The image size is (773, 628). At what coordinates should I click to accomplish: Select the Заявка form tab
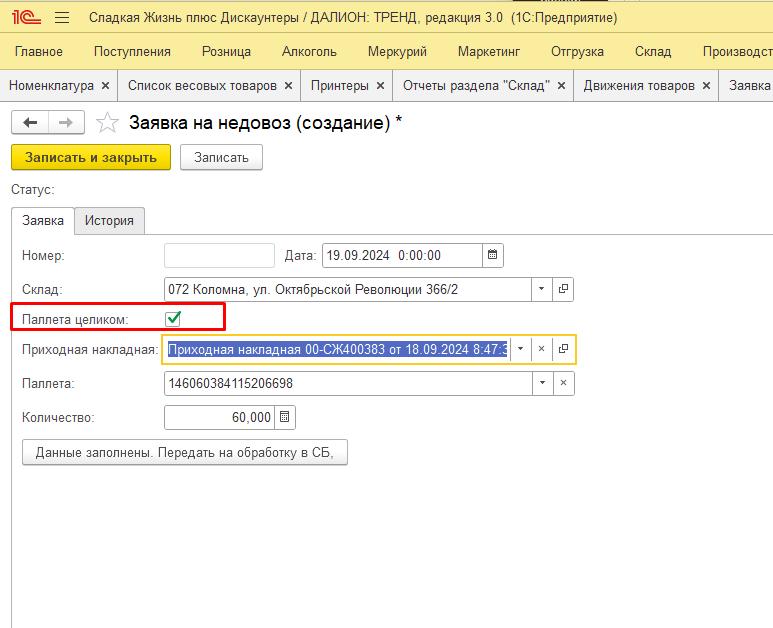click(x=43, y=220)
